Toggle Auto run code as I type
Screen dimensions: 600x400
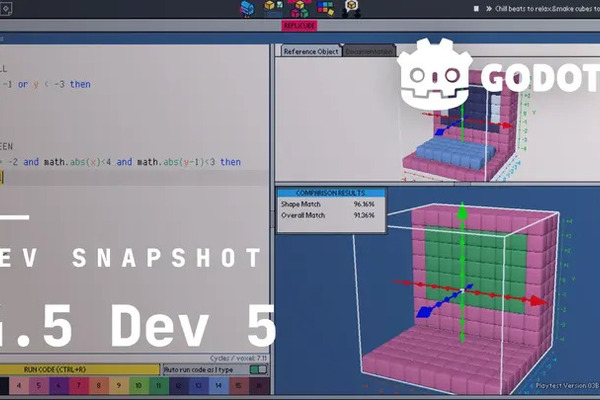[259, 369]
